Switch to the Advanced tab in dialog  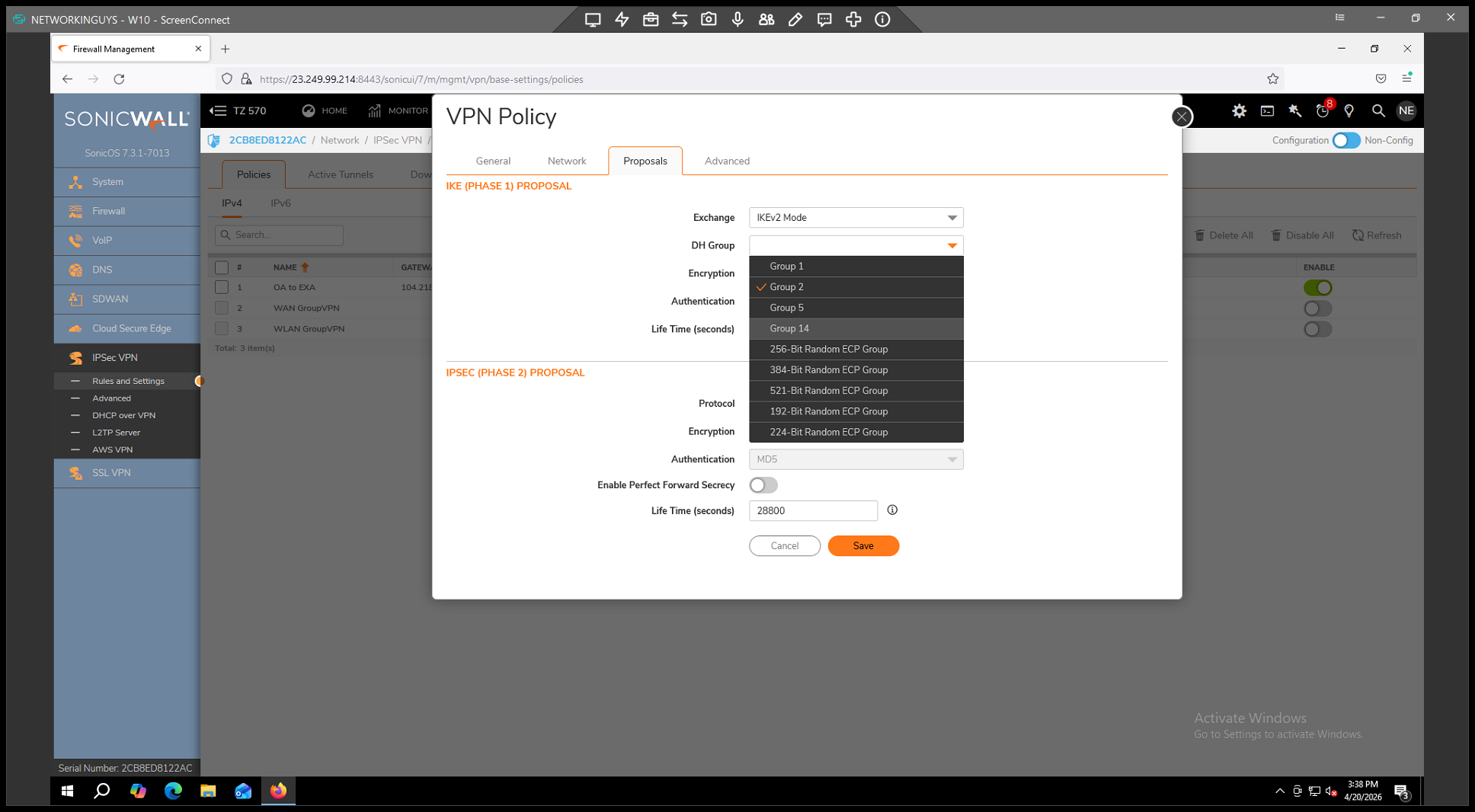[726, 161]
